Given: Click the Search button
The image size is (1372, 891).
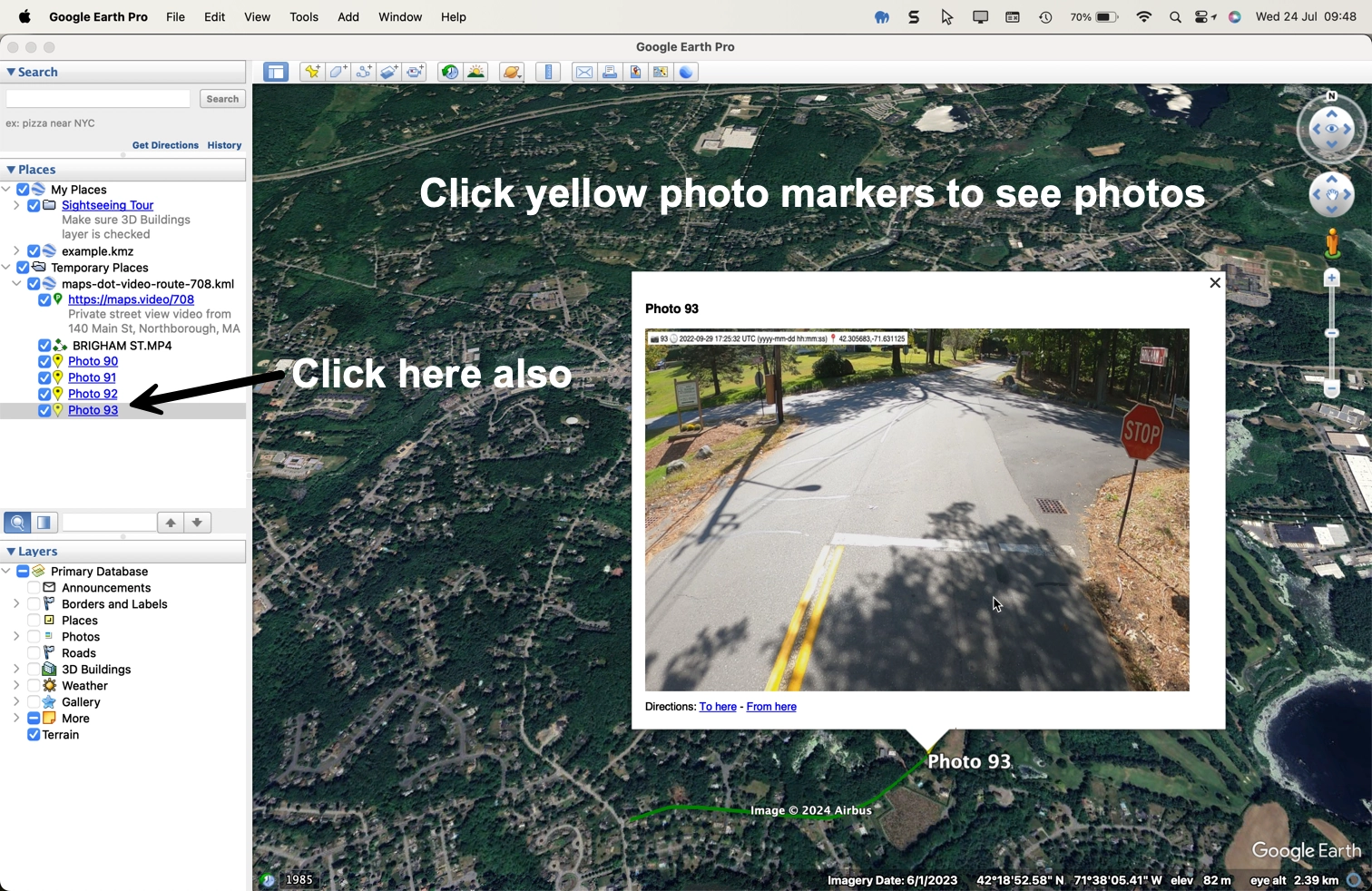Looking at the screenshot, I should (x=222, y=99).
